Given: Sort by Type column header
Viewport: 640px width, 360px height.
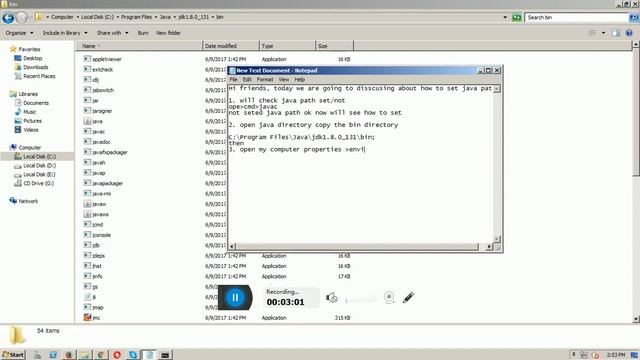Looking at the screenshot, I should (x=287, y=46).
